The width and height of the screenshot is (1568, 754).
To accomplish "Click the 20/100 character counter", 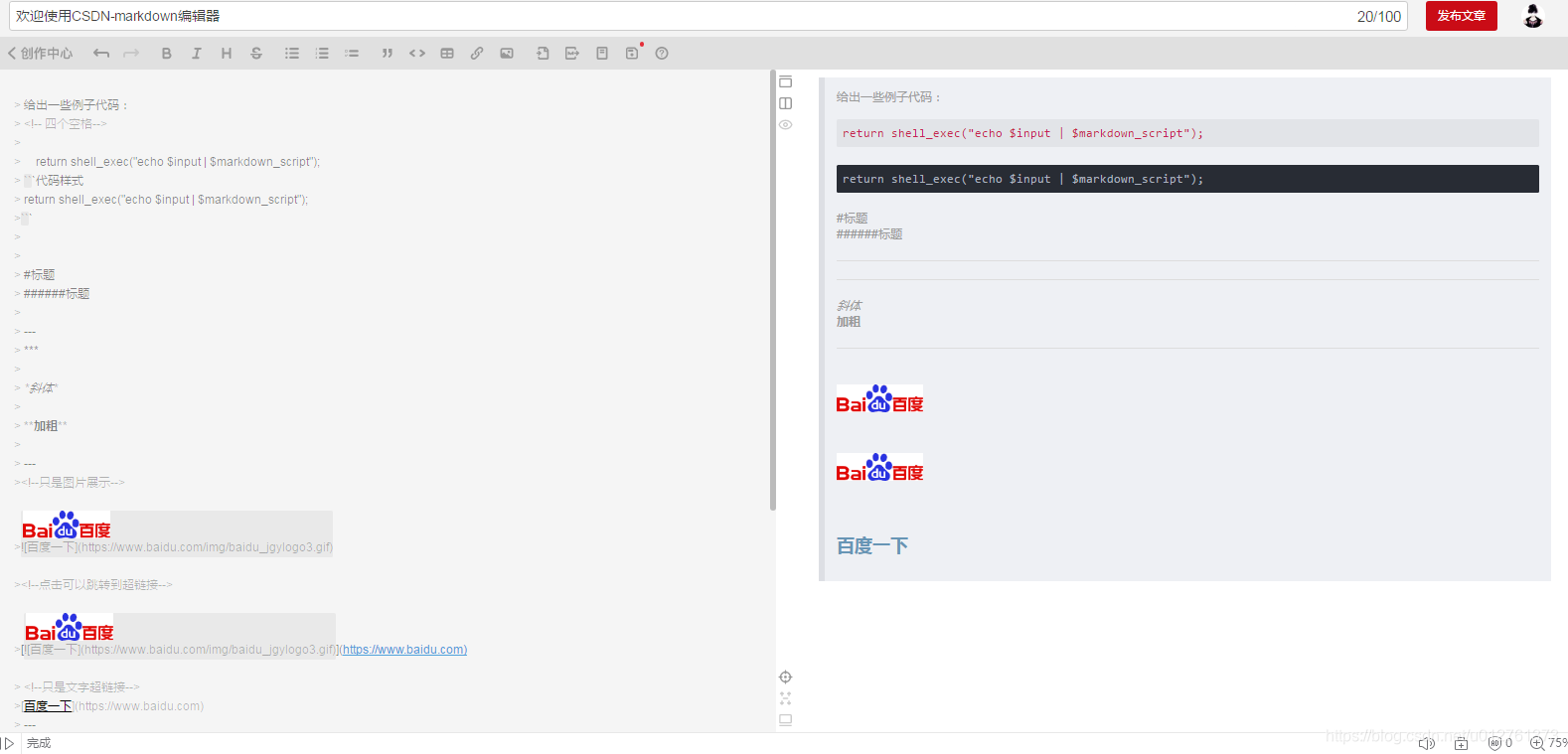I will (x=1379, y=16).
